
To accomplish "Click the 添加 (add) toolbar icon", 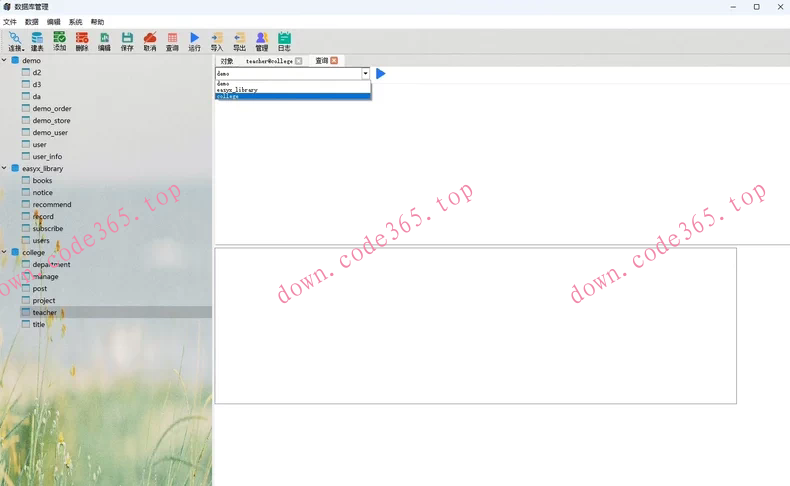I will point(59,41).
